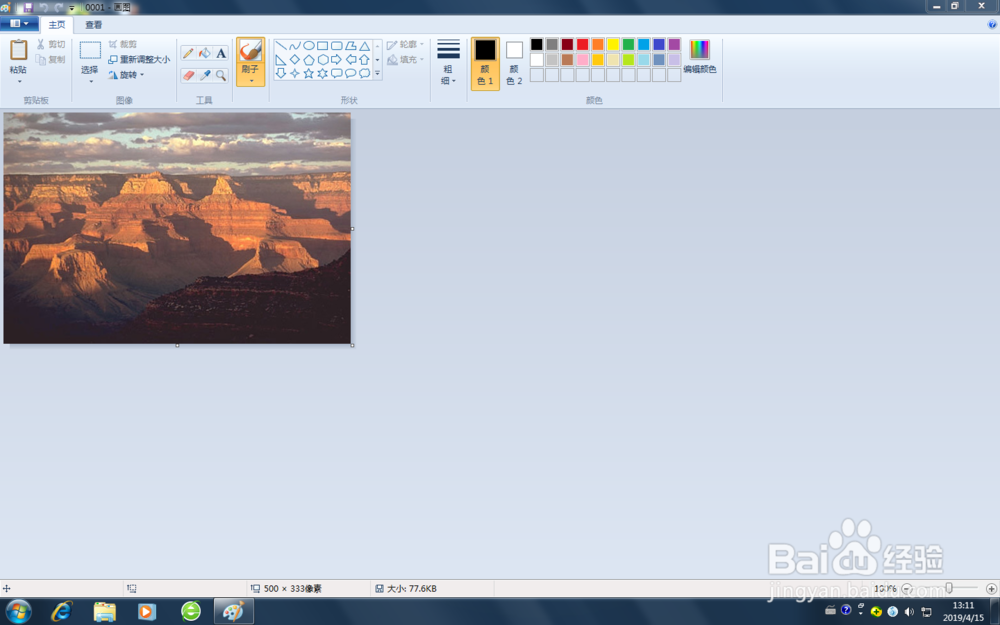Open the line Thickness (粗细) dropdown
The width and height of the screenshot is (1000, 625).
coord(448,62)
